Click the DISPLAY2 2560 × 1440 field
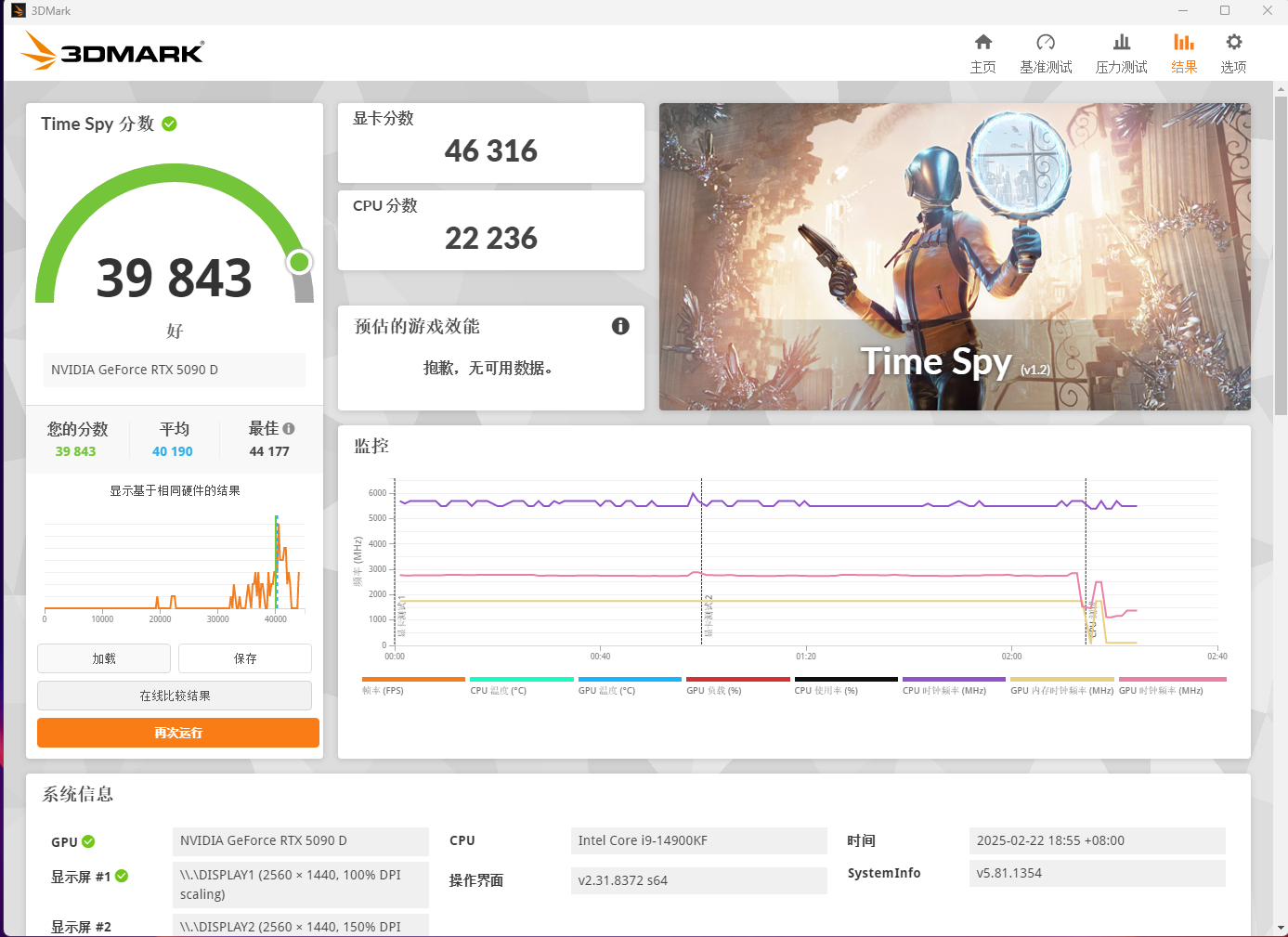The height and width of the screenshot is (937, 1288). (x=301, y=925)
